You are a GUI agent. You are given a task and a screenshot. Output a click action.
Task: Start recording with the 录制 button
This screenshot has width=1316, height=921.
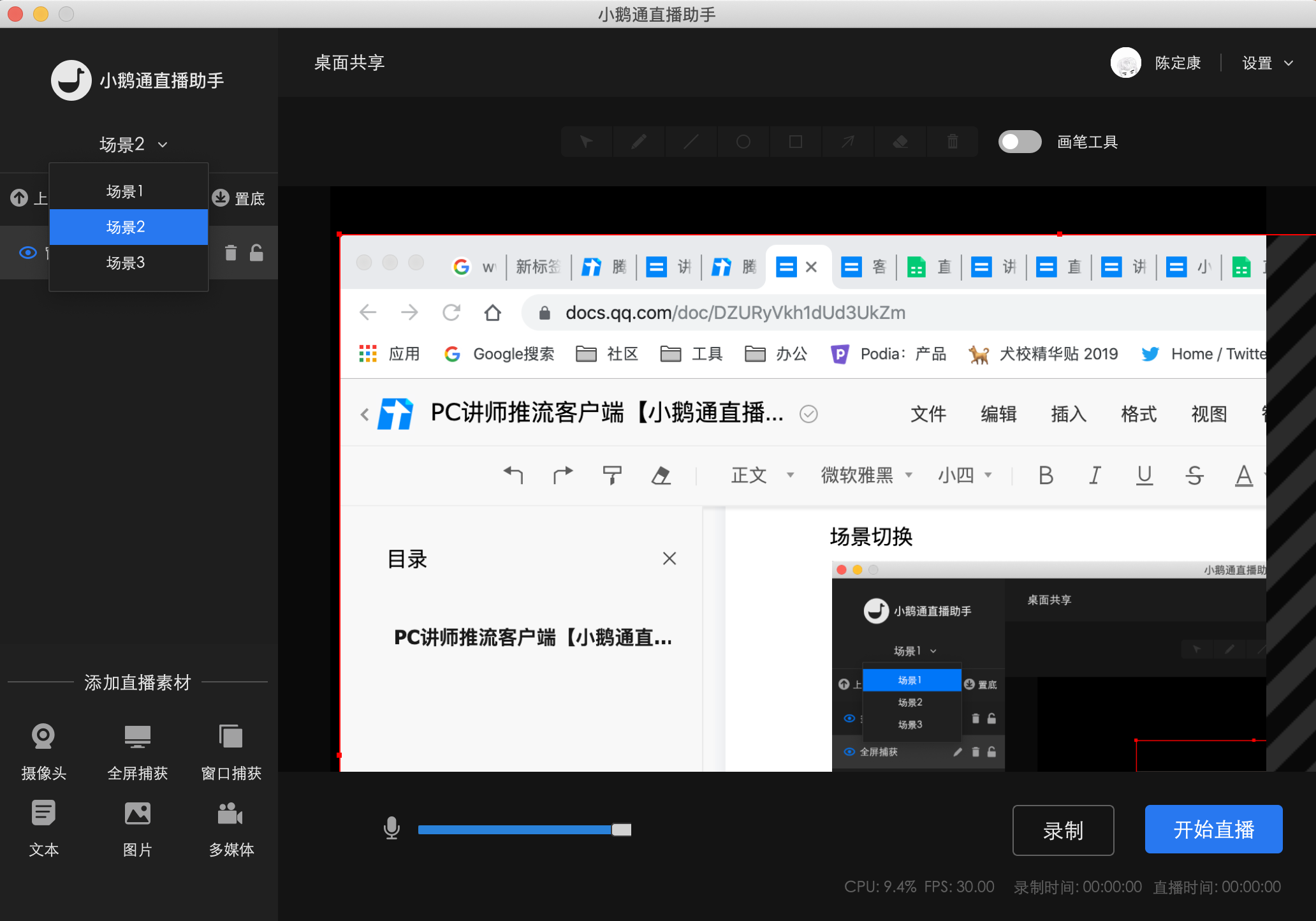pyautogui.click(x=1062, y=830)
